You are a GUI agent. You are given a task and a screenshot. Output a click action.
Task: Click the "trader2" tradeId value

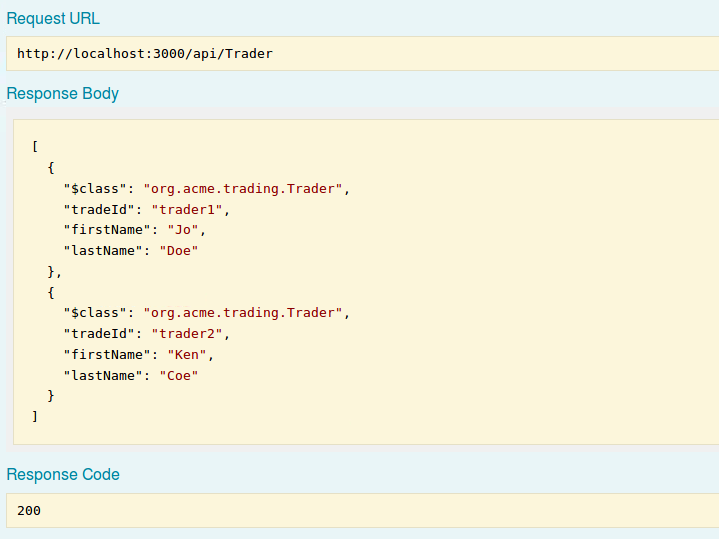(x=187, y=333)
